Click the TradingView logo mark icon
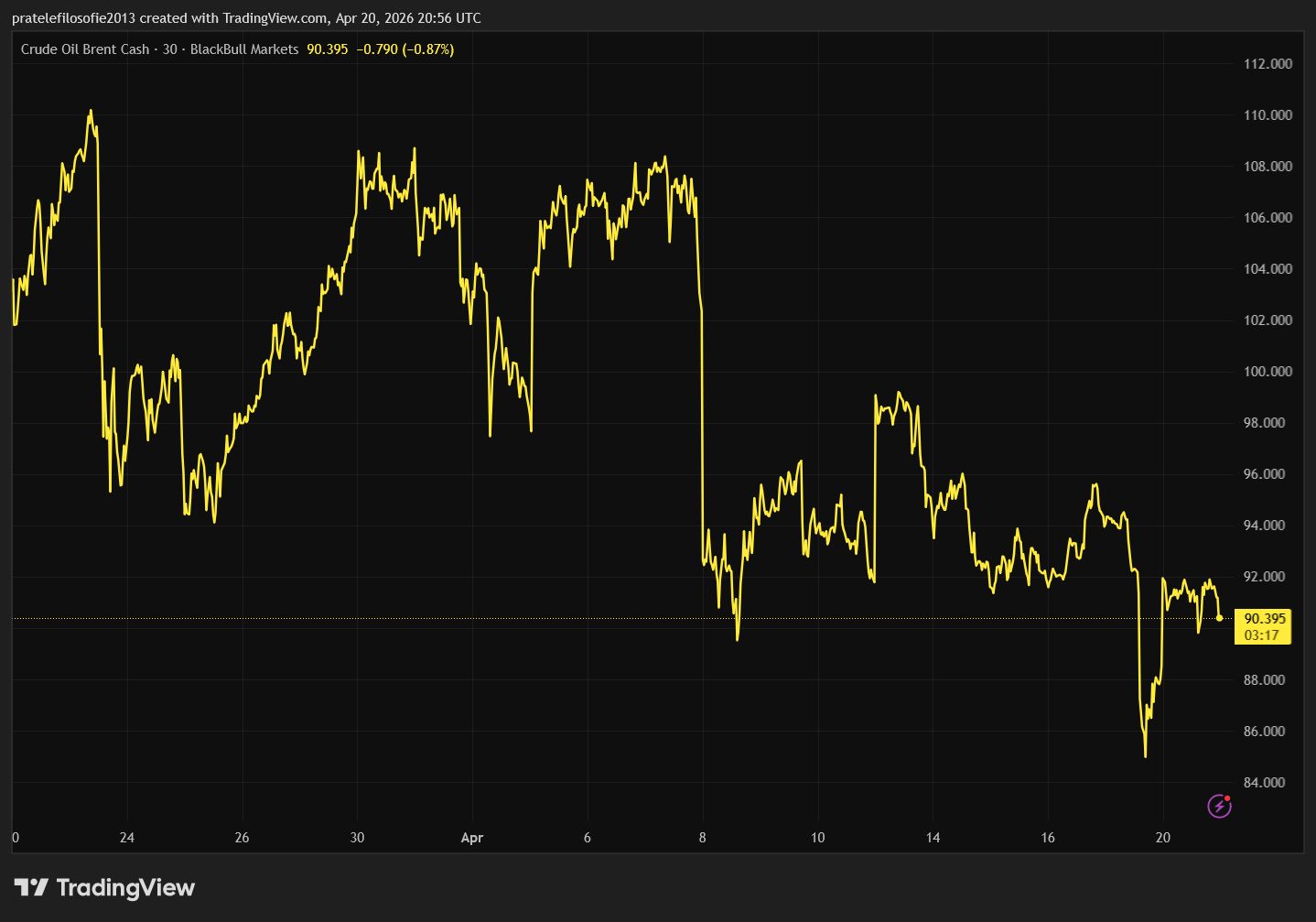 pyautogui.click(x=31, y=887)
